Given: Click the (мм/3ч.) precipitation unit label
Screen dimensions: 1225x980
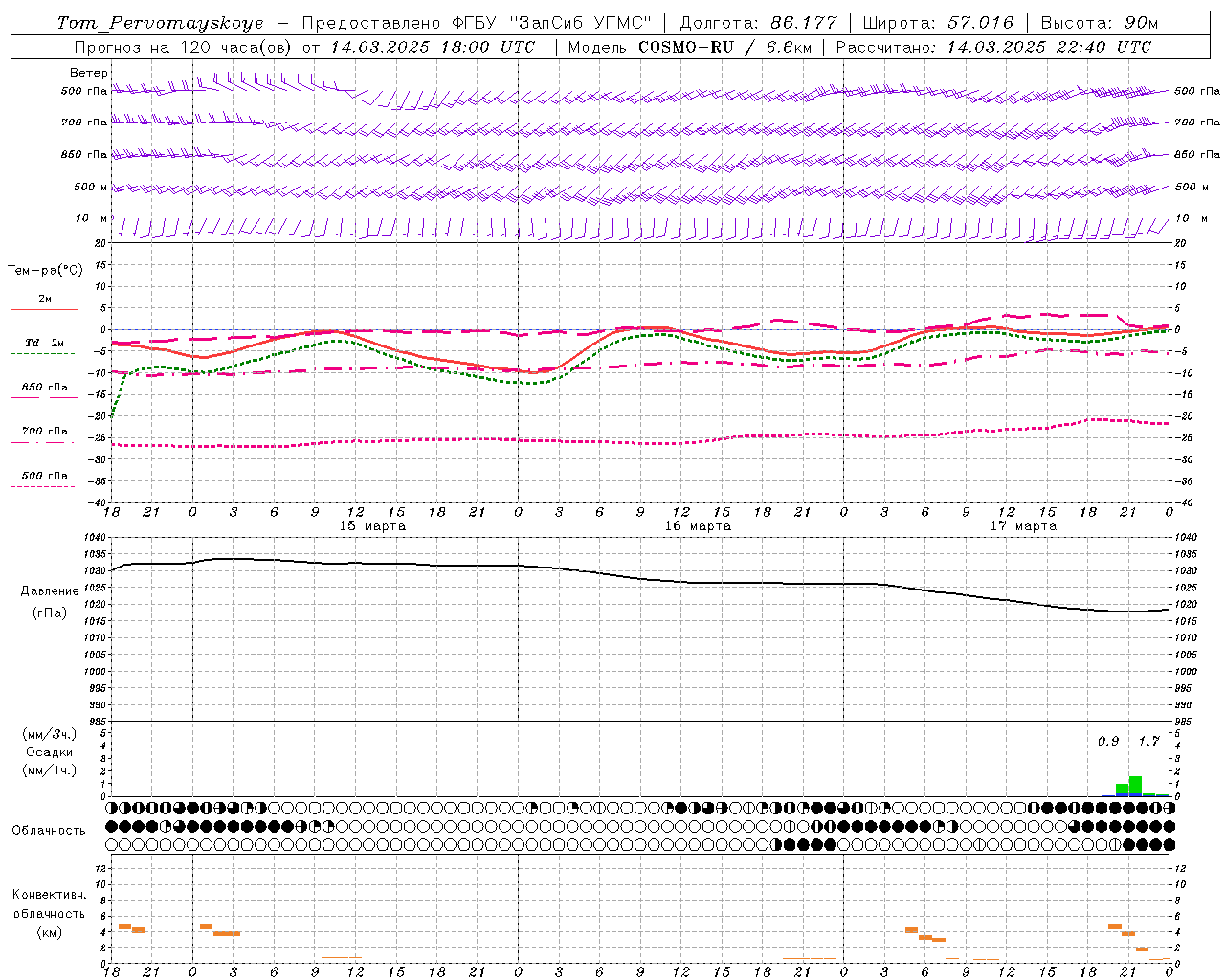Looking at the screenshot, I should [50, 734].
